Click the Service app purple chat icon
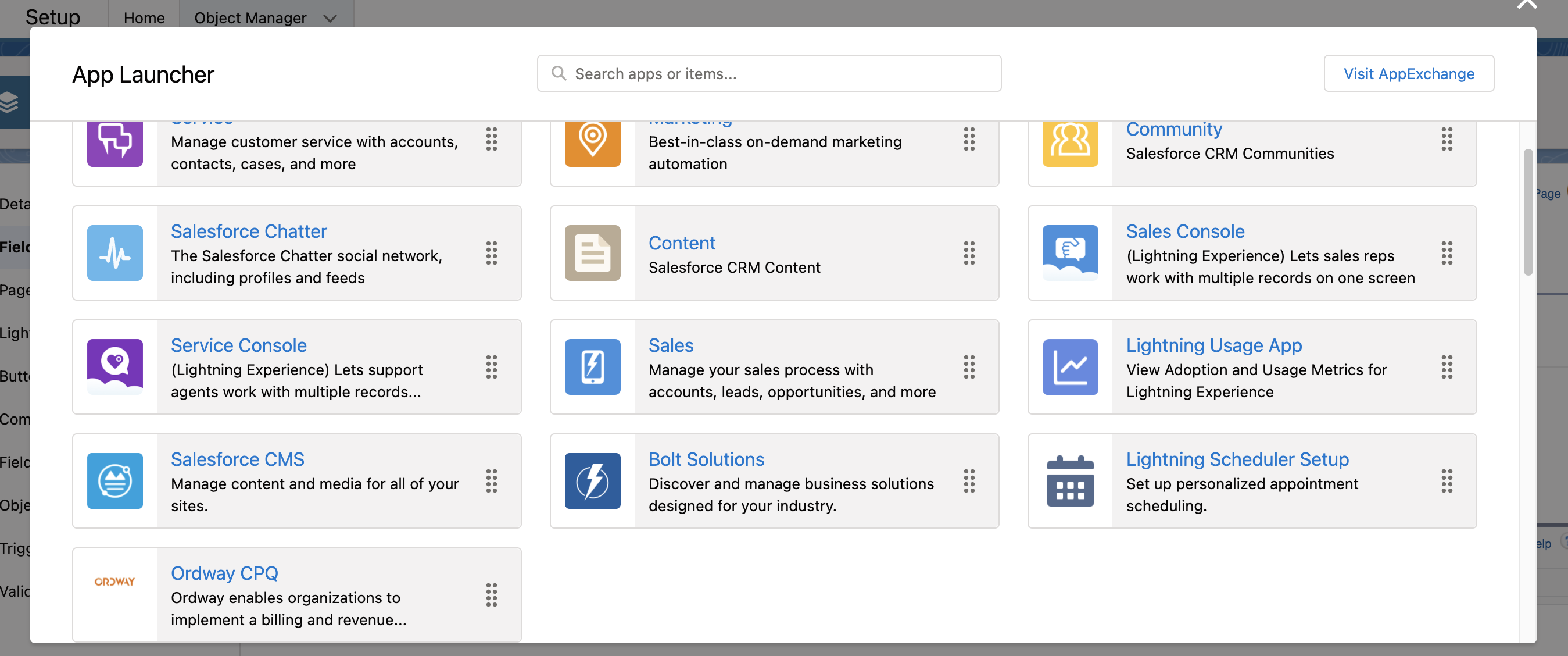This screenshot has height=656, width=1568. coord(114,143)
